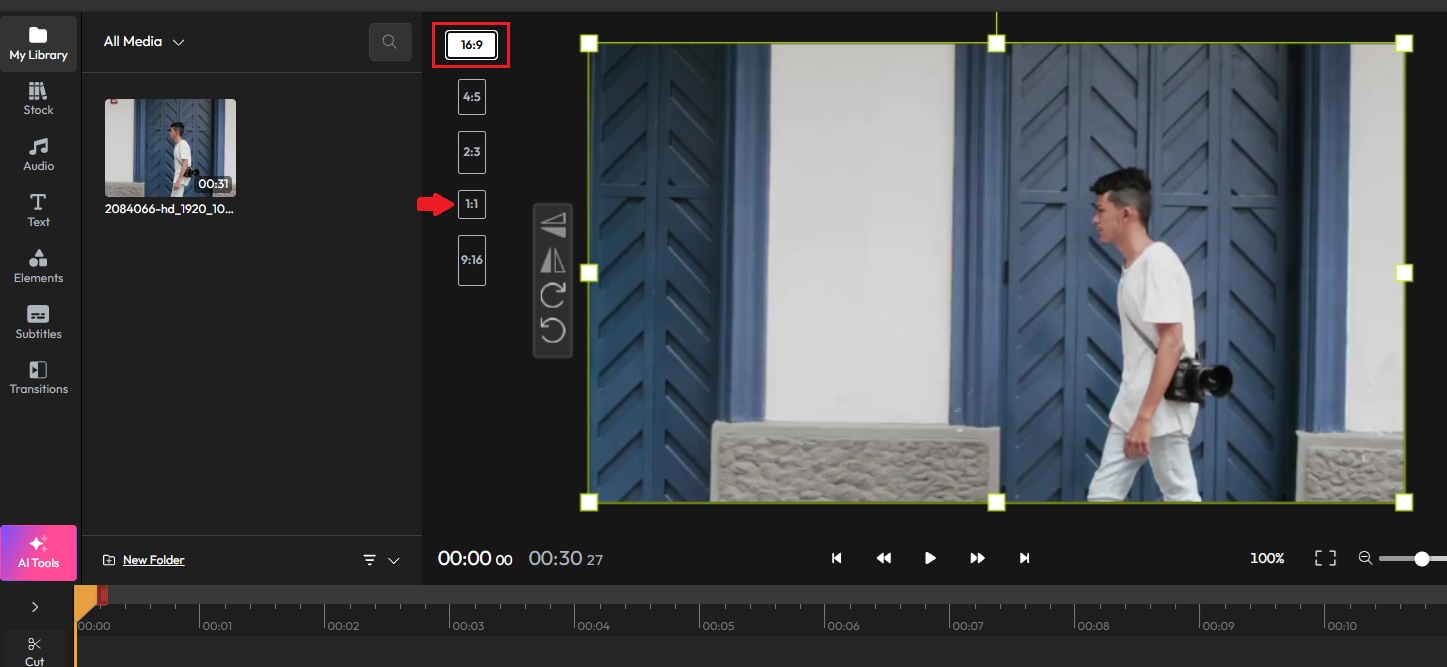Click the bottom-left crop handle

589,502
